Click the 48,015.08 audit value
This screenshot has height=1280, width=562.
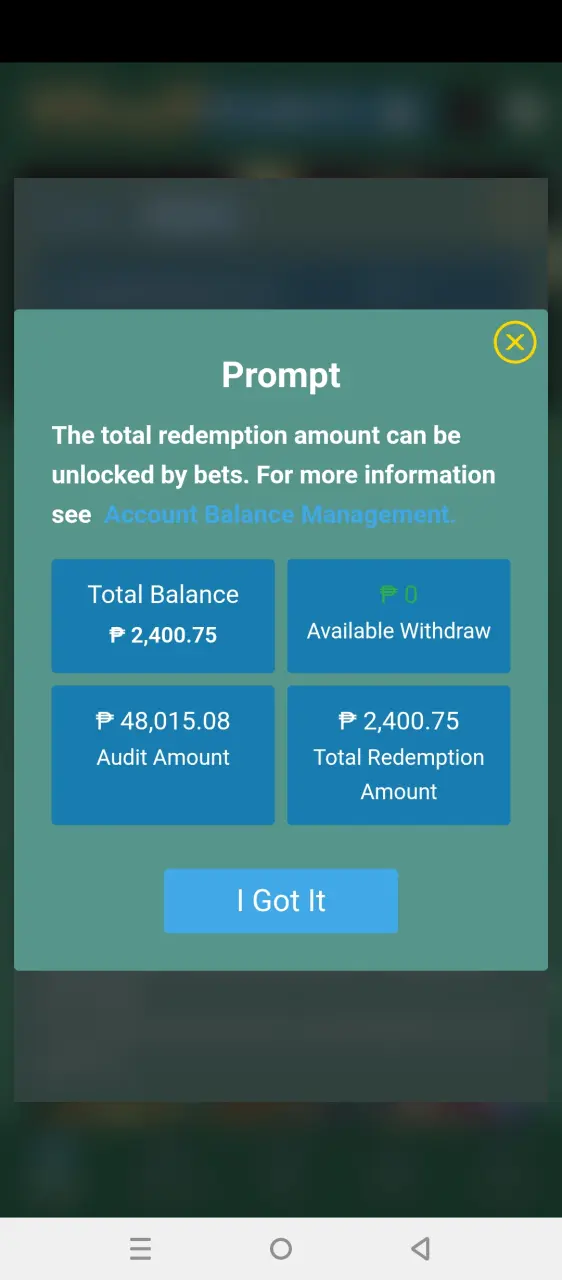pyautogui.click(x=175, y=721)
